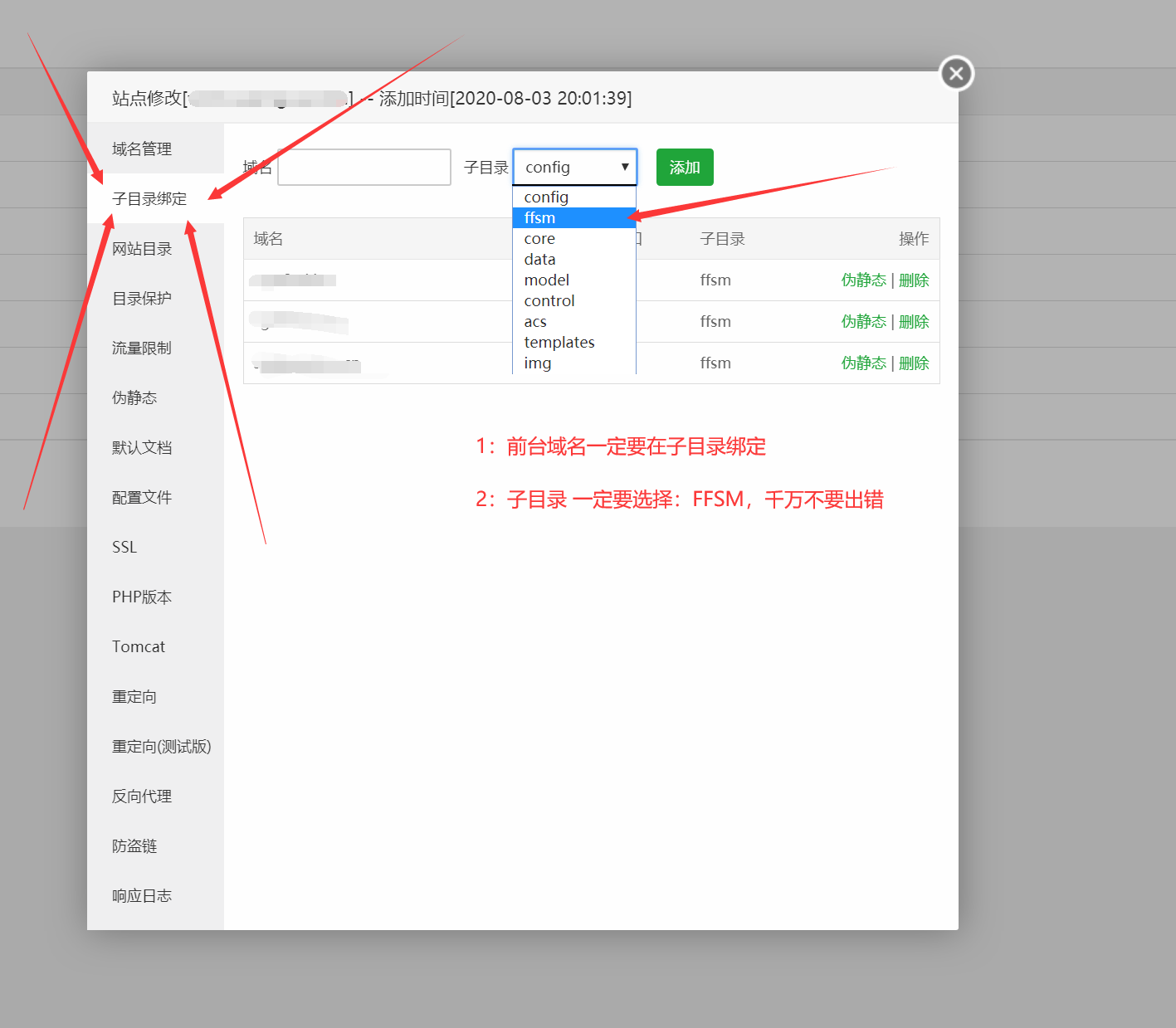Open the Tomcat settings
Screen dimensions: 1176x1028
pos(138,646)
